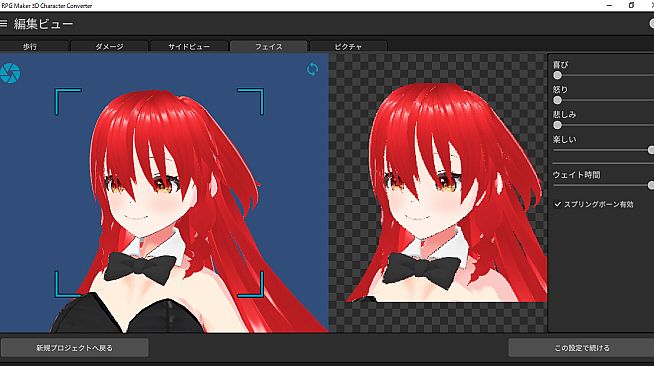654x366 pixels.
Task: Restore down the application window
Action: pos(631,5)
